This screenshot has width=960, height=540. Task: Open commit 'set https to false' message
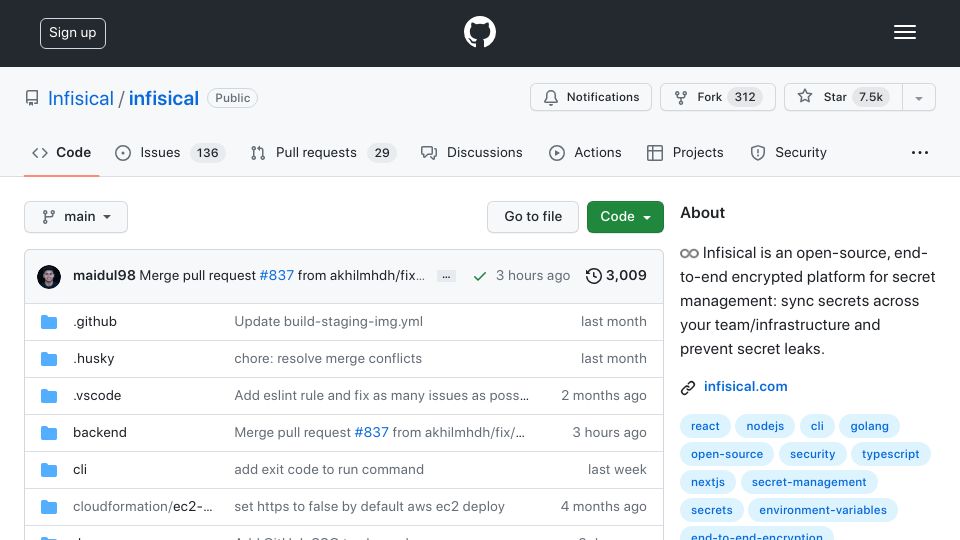(369, 506)
